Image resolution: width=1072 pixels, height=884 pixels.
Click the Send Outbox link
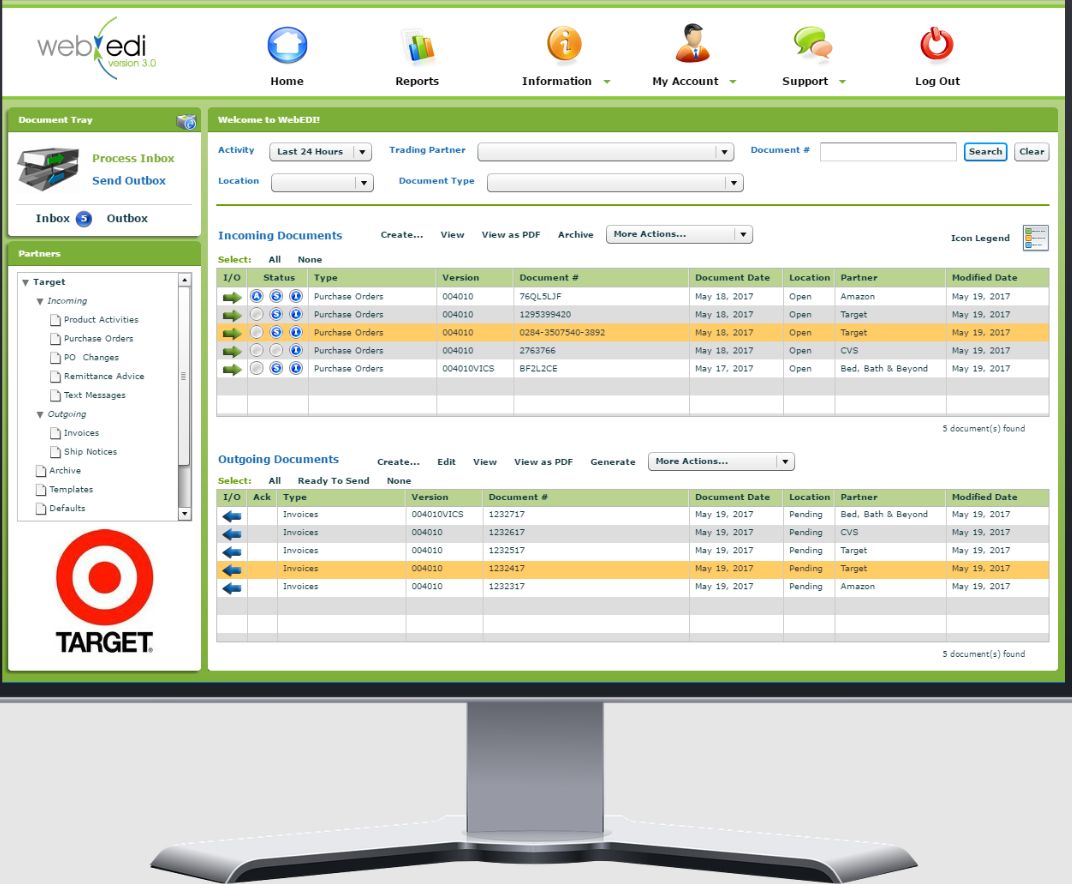[129, 181]
